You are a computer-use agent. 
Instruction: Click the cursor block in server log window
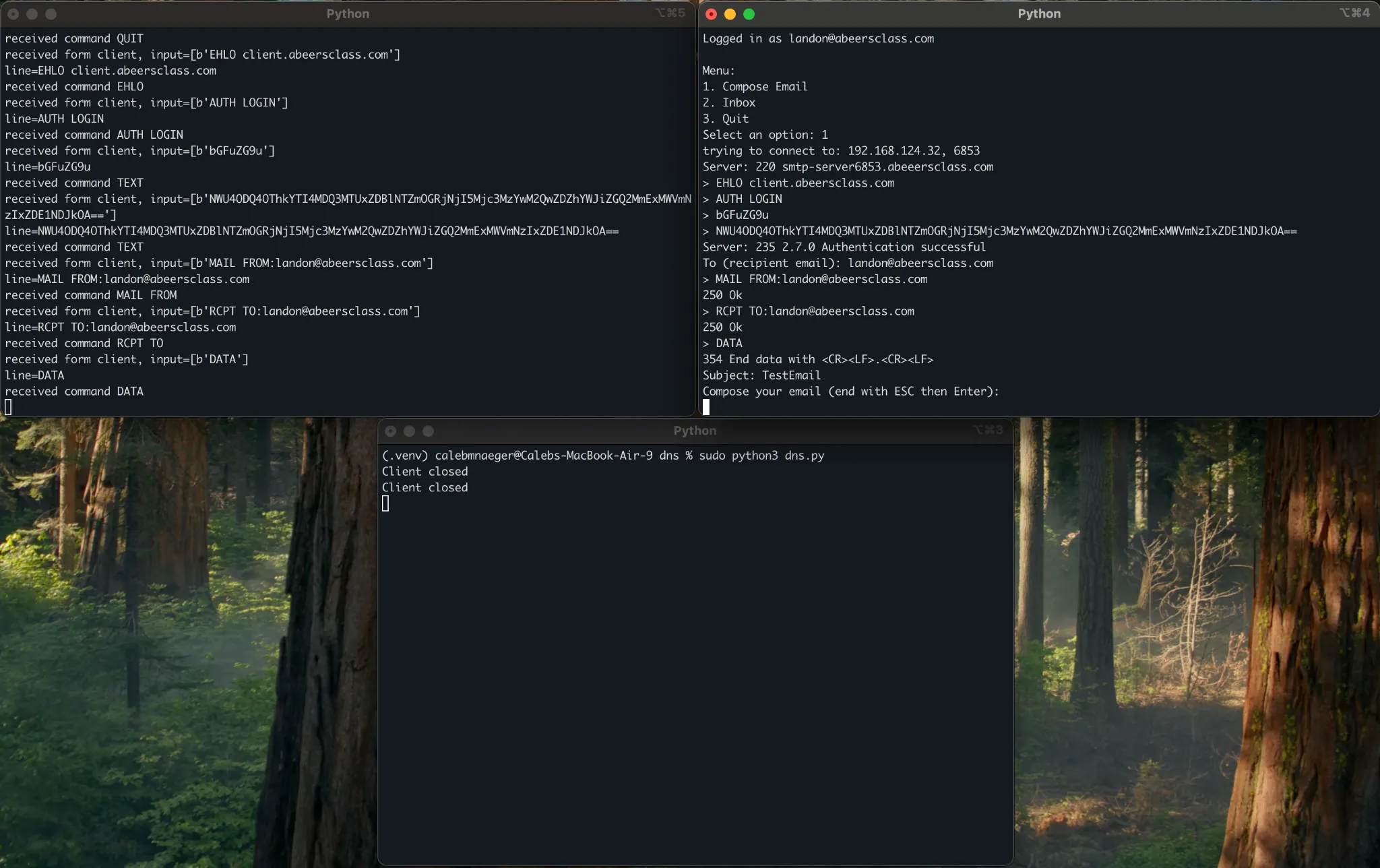tap(8, 407)
